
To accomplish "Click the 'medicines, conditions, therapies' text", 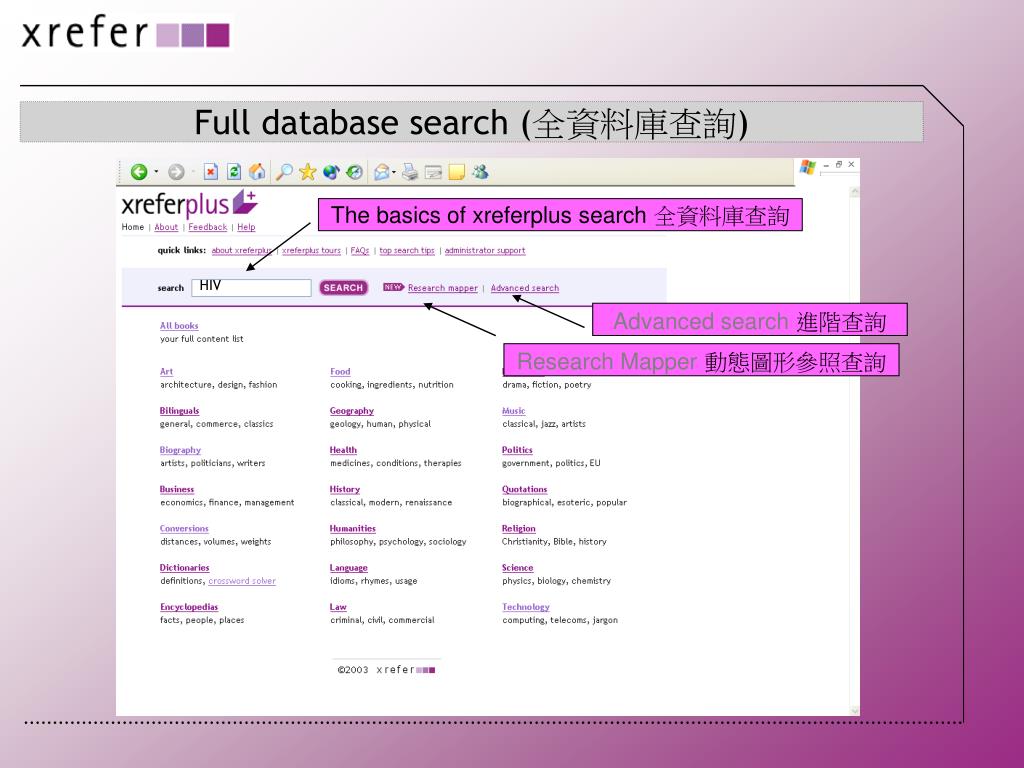I will (x=396, y=463).
